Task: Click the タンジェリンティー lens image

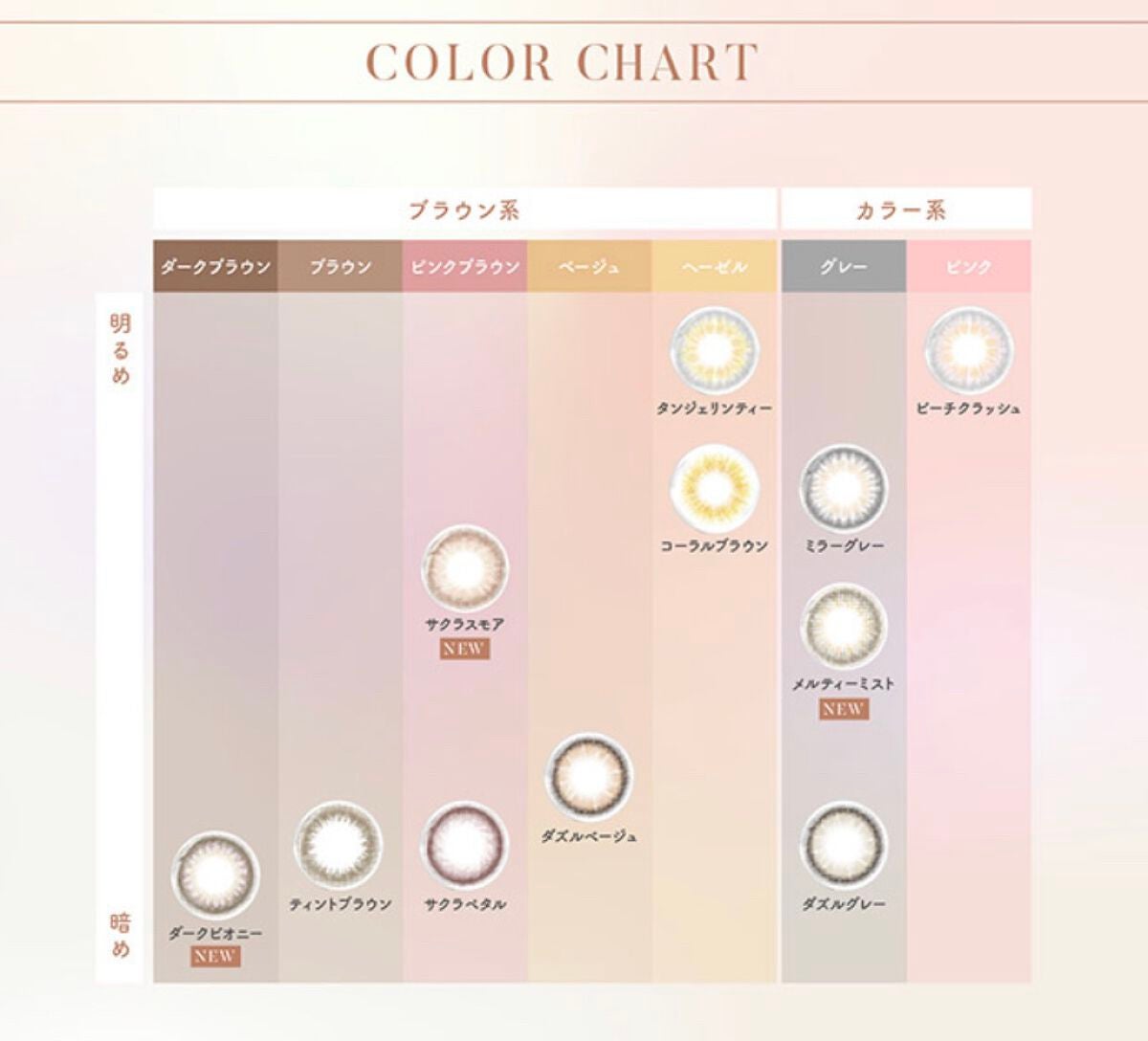Action: [x=714, y=350]
